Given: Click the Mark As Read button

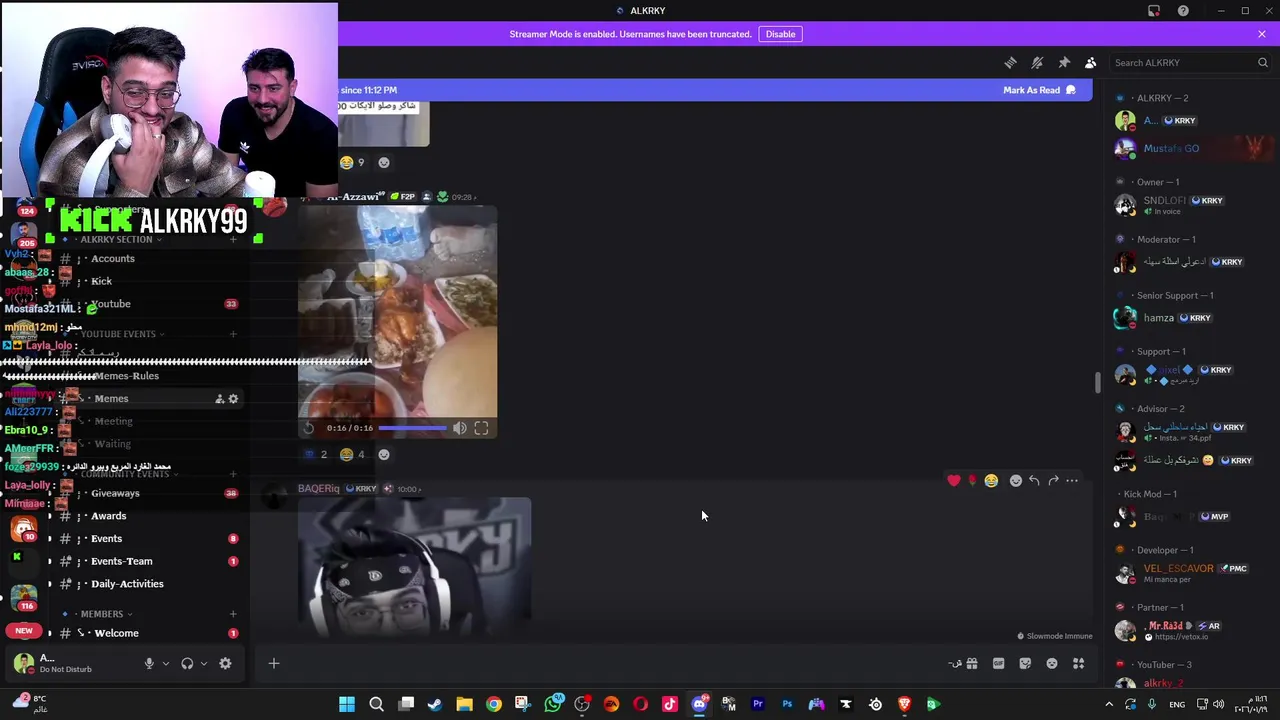Looking at the screenshot, I should [1039, 90].
